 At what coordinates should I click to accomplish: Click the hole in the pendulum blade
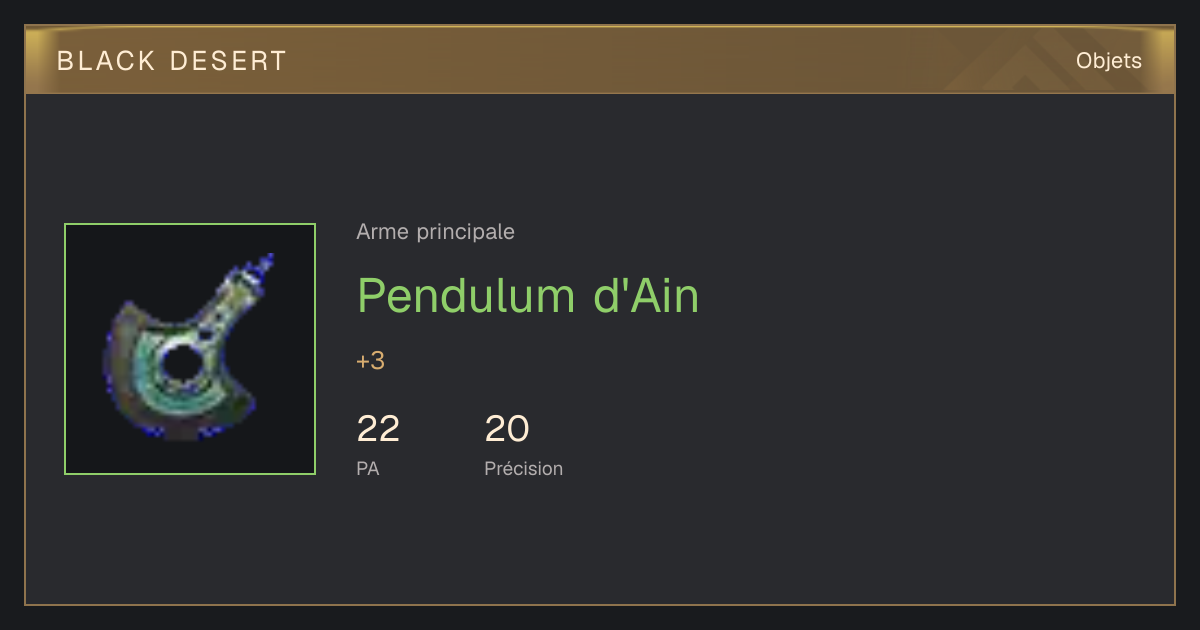tap(180, 363)
